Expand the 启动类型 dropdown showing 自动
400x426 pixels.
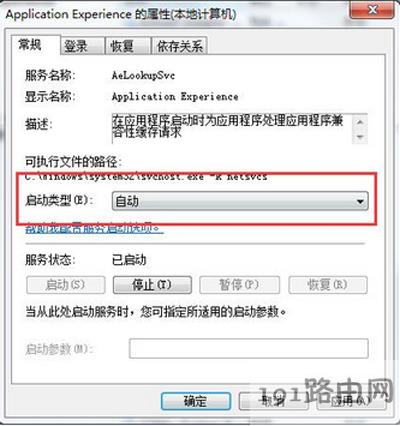(x=240, y=201)
